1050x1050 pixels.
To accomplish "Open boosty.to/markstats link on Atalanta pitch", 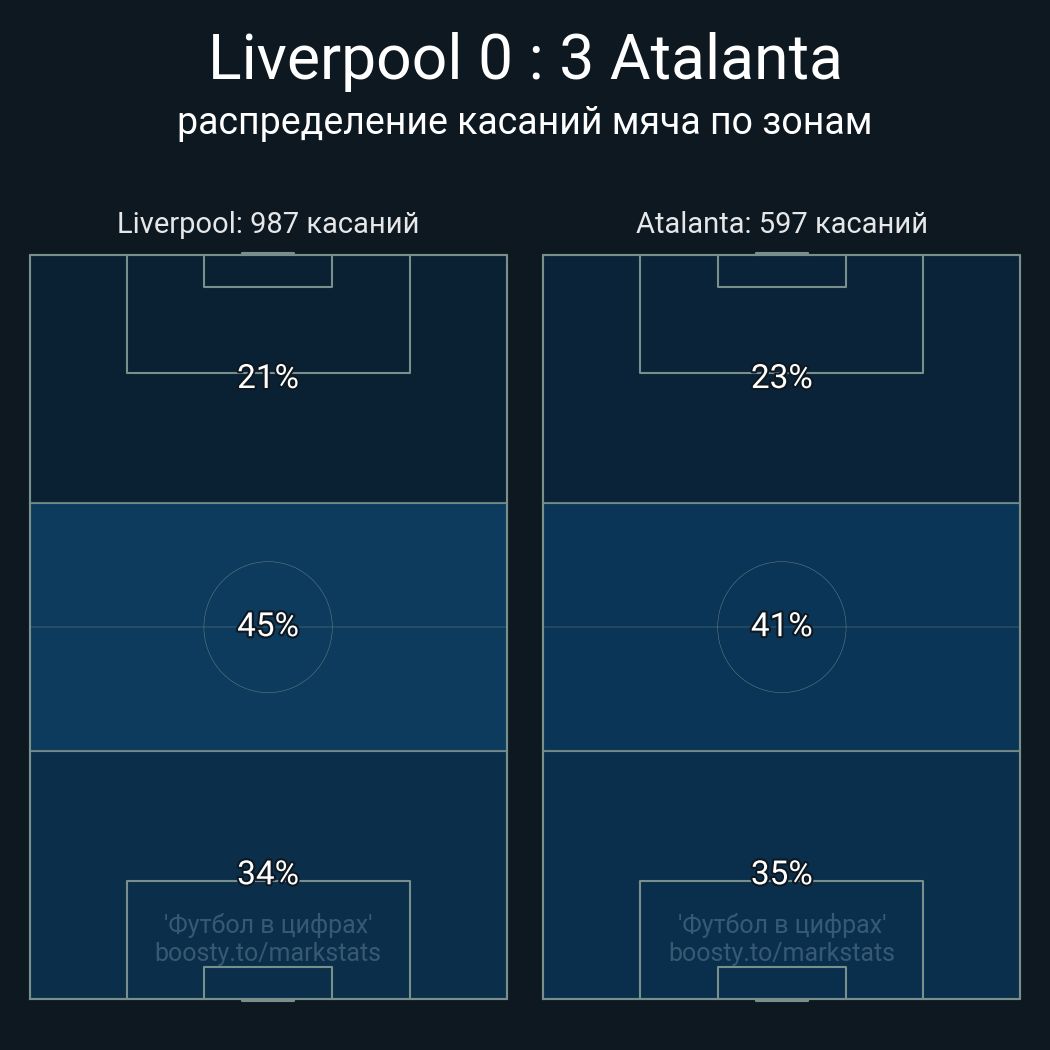I will coord(781,952).
